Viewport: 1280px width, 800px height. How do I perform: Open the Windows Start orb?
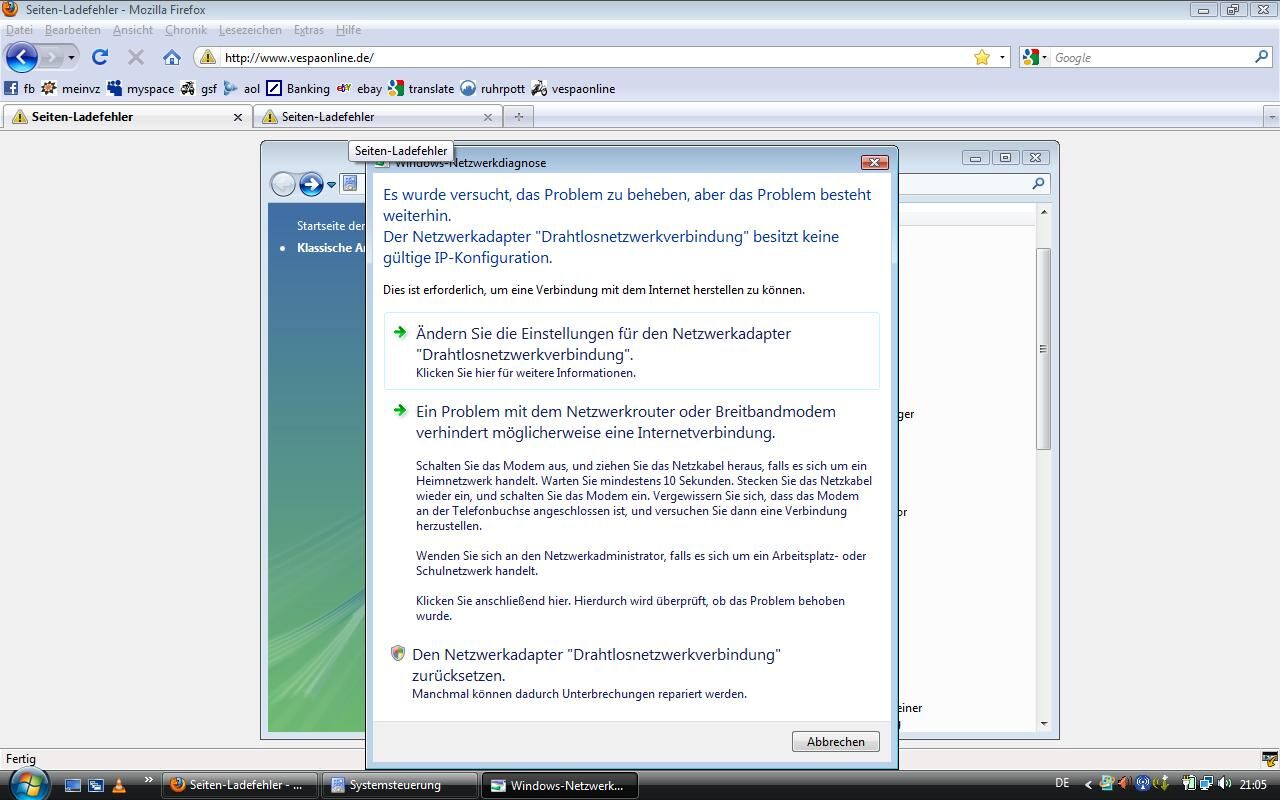click(x=27, y=784)
